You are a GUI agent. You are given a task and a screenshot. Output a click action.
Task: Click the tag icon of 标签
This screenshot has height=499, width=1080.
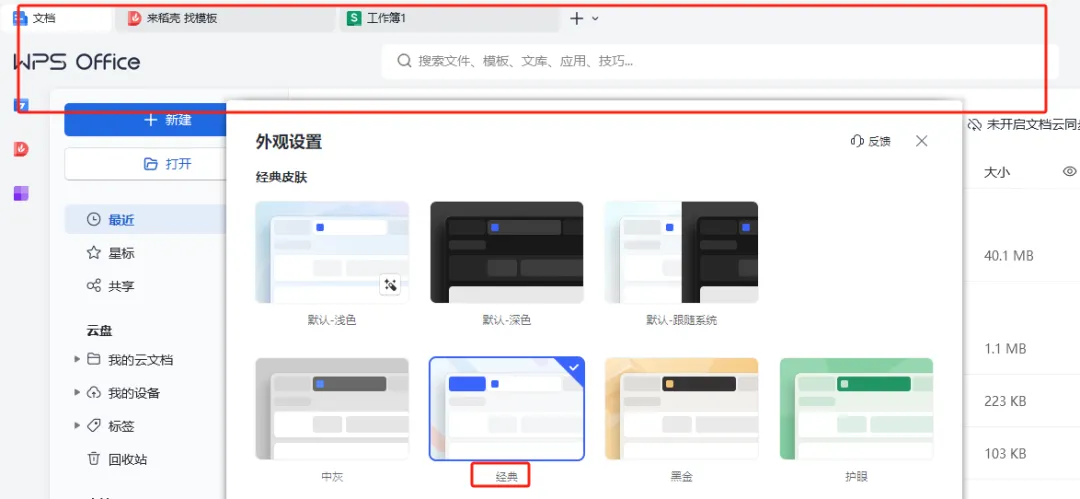tap(94, 426)
